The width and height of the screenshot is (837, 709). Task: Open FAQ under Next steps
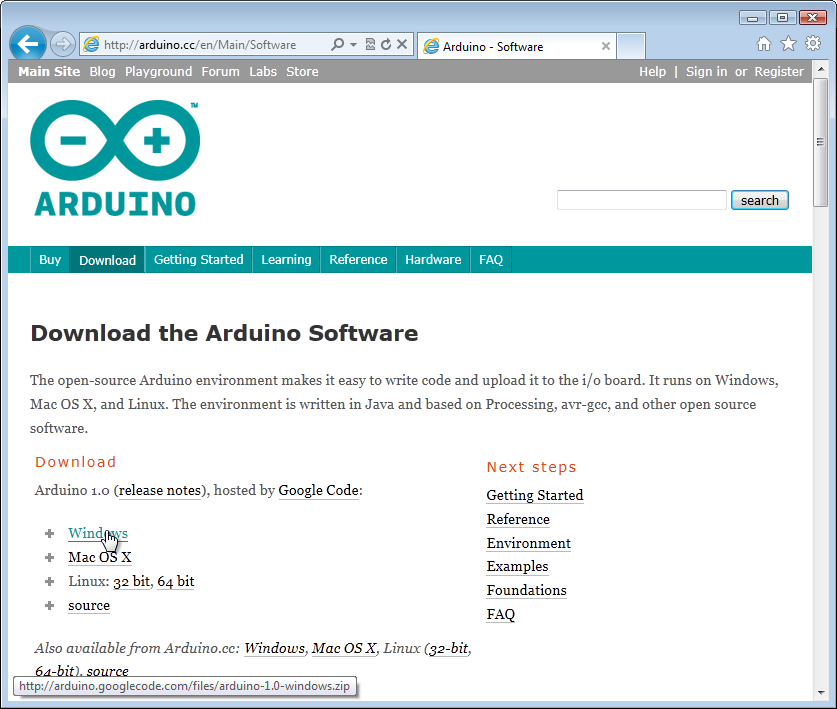501,614
